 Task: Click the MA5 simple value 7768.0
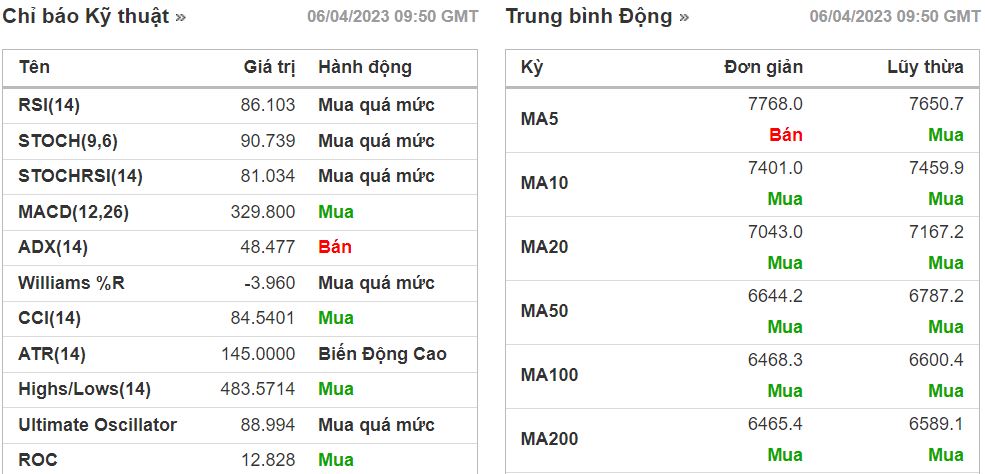[775, 104]
